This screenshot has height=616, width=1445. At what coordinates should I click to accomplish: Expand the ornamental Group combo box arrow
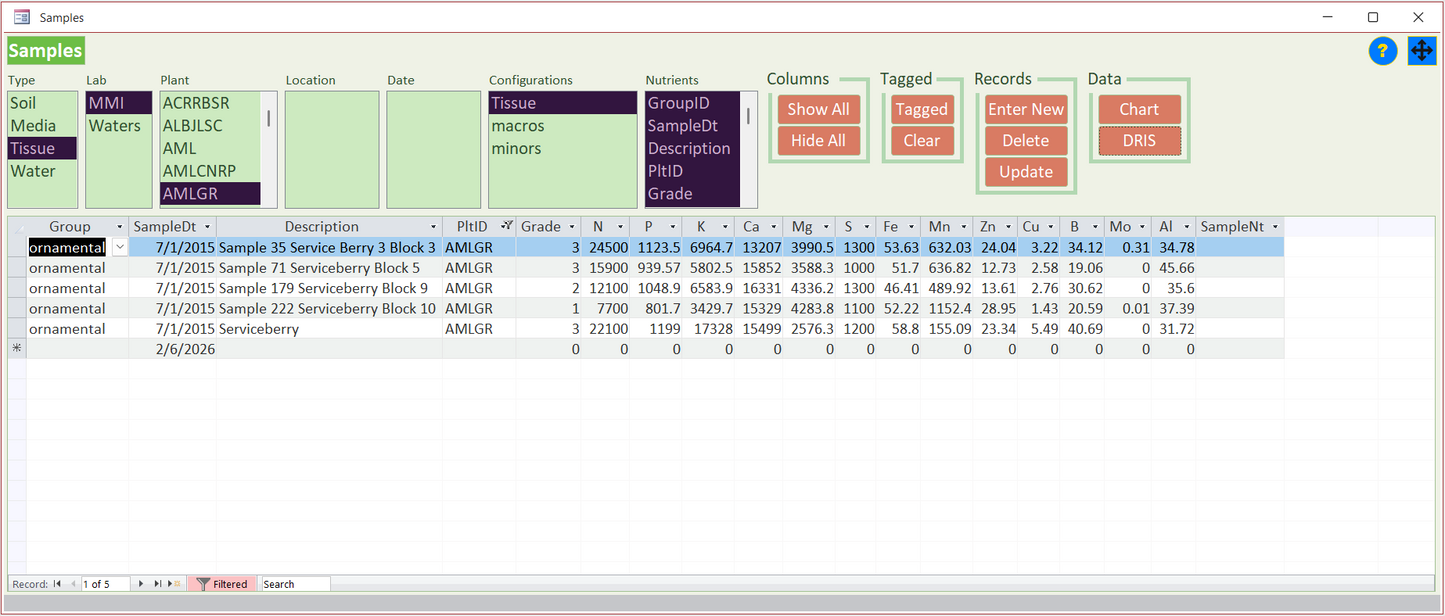(120, 247)
